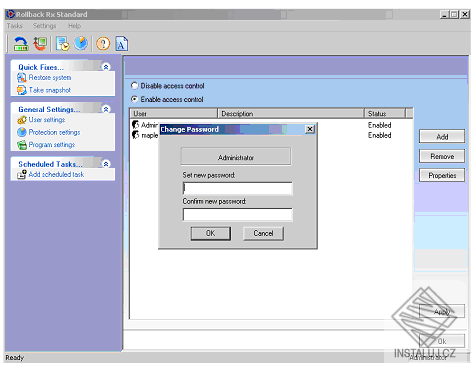The height and width of the screenshot is (380, 475).
Task: Open the Settings menu
Action: click(44, 26)
